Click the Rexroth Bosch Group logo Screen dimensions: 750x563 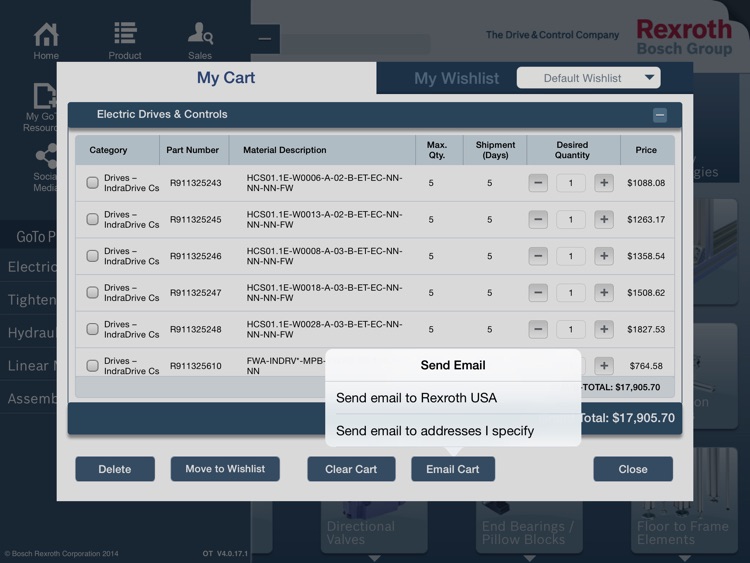pos(684,37)
